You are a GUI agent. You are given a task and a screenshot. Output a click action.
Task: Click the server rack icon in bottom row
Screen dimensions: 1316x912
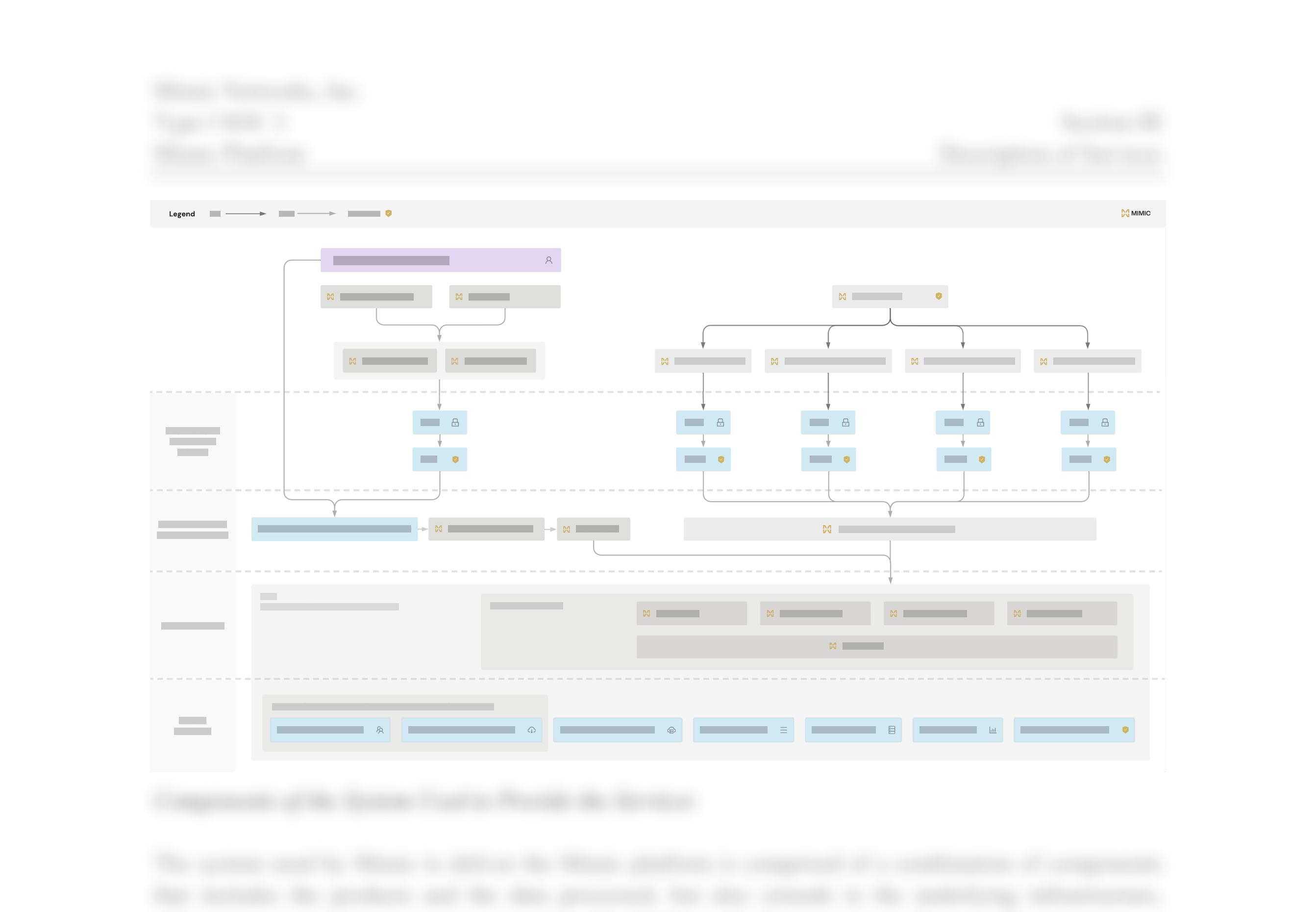click(x=892, y=730)
